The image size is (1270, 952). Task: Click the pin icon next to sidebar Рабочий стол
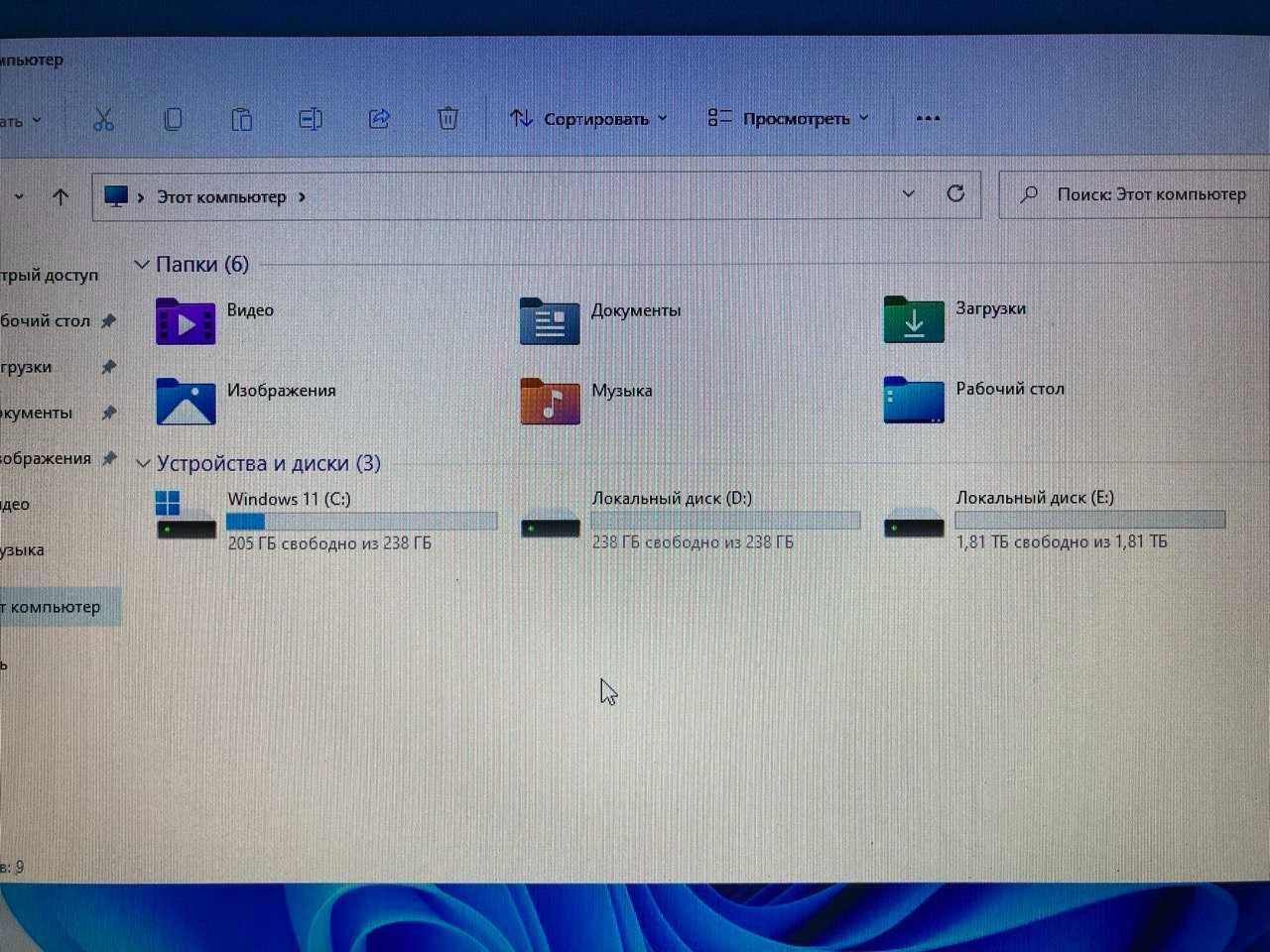tap(109, 321)
